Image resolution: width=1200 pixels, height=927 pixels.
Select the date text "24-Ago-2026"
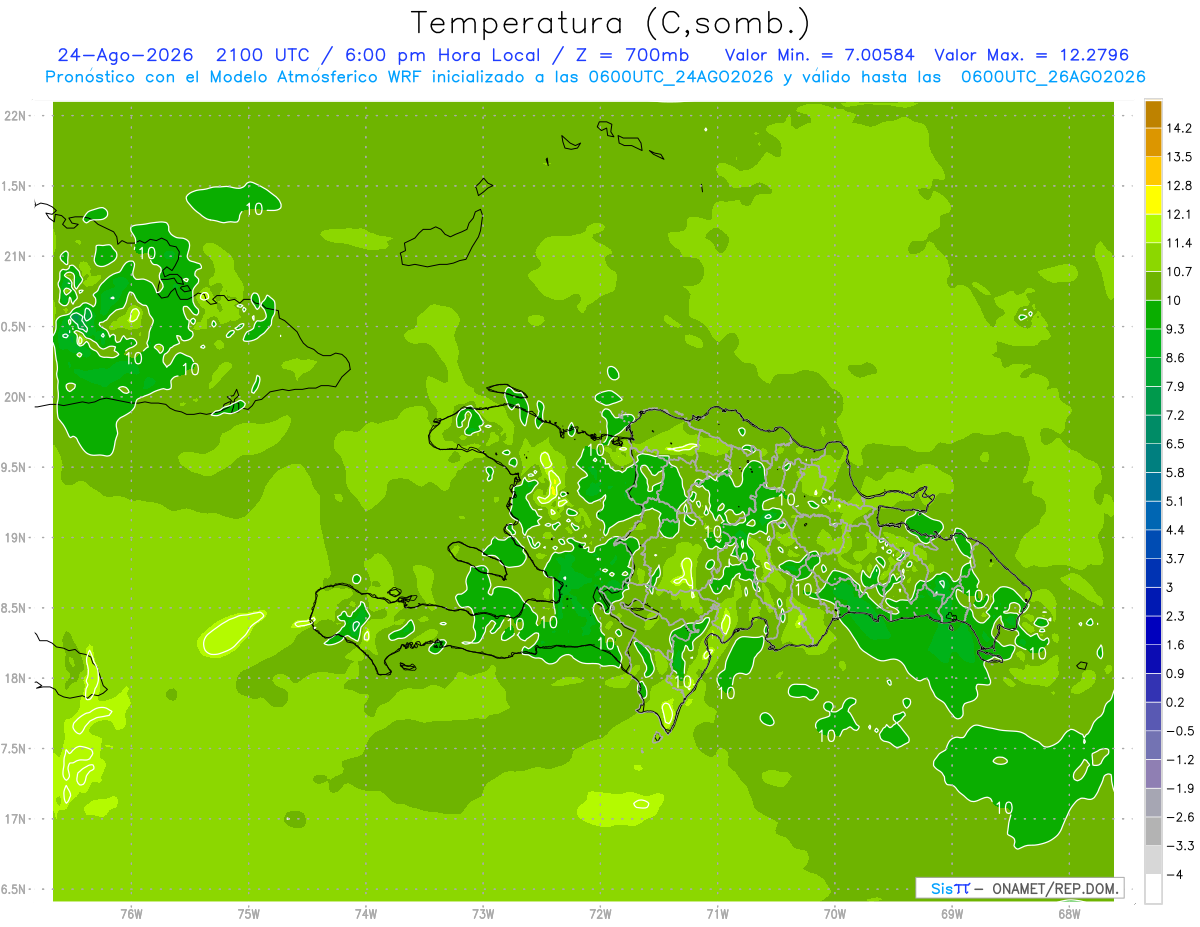[x=126, y=55]
